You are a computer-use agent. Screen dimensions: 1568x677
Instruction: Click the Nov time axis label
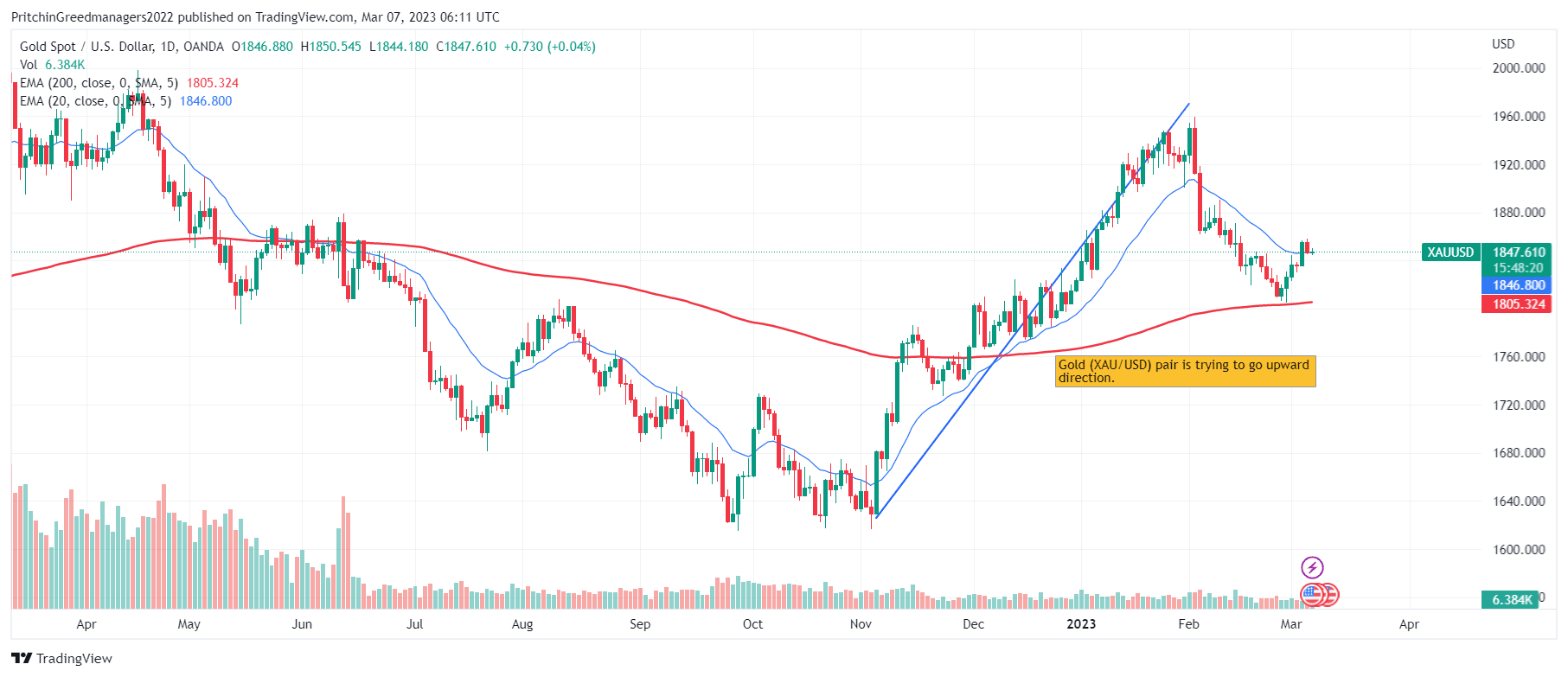coord(861,624)
